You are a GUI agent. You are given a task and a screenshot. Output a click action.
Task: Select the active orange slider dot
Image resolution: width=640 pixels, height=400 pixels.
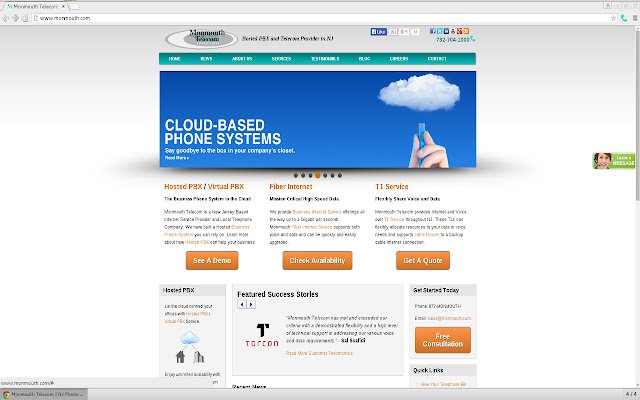tap(318, 176)
